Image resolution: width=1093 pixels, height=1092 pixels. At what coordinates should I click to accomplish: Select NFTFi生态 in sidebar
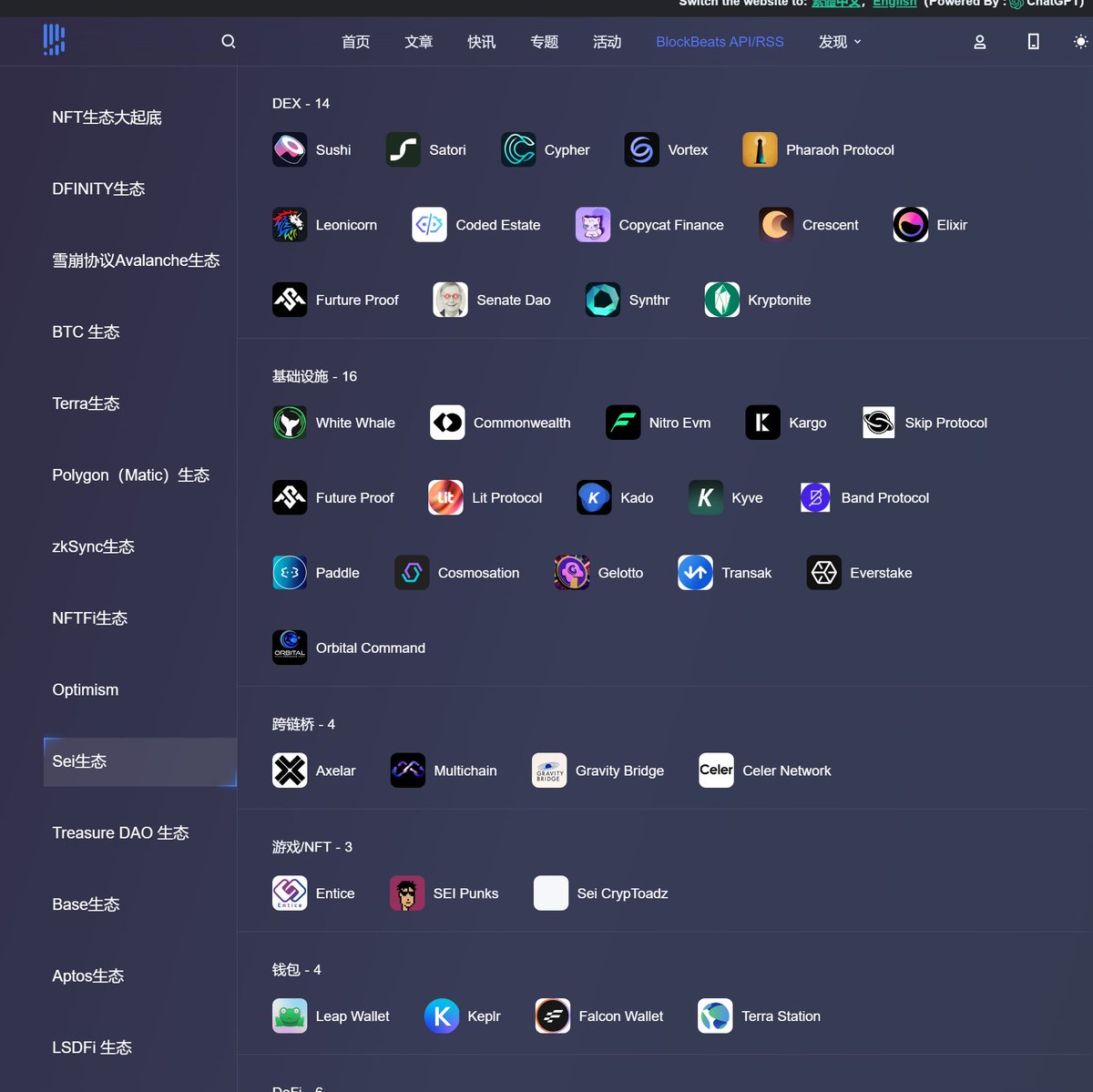pyautogui.click(x=89, y=618)
